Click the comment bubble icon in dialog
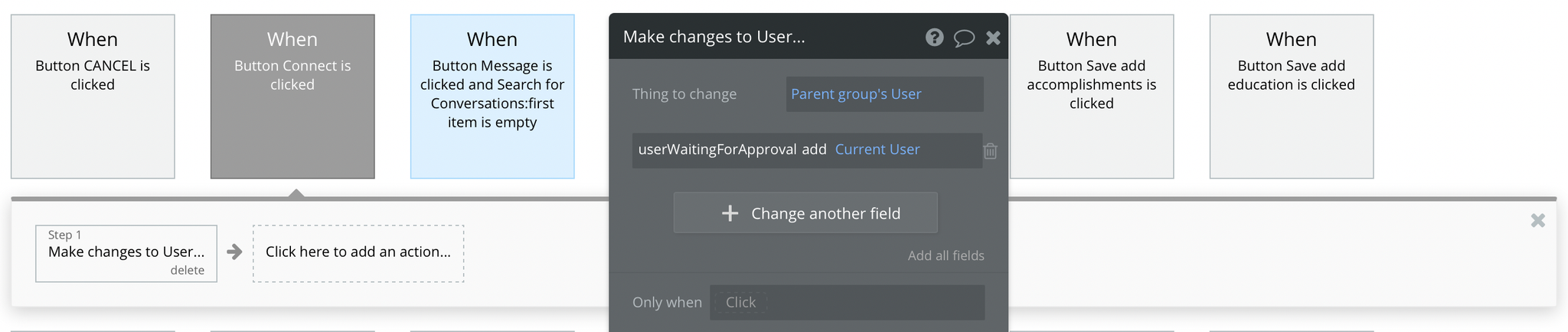 click(964, 38)
